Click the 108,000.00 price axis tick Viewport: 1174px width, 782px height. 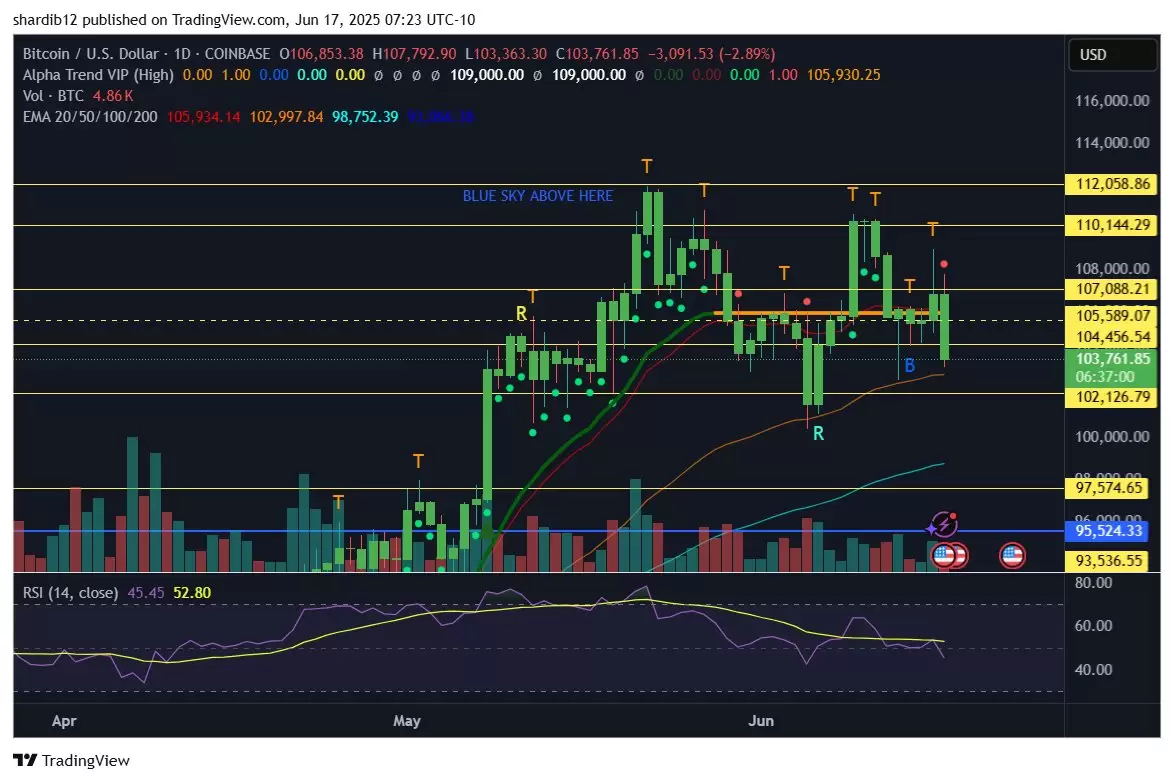[x=1112, y=268]
